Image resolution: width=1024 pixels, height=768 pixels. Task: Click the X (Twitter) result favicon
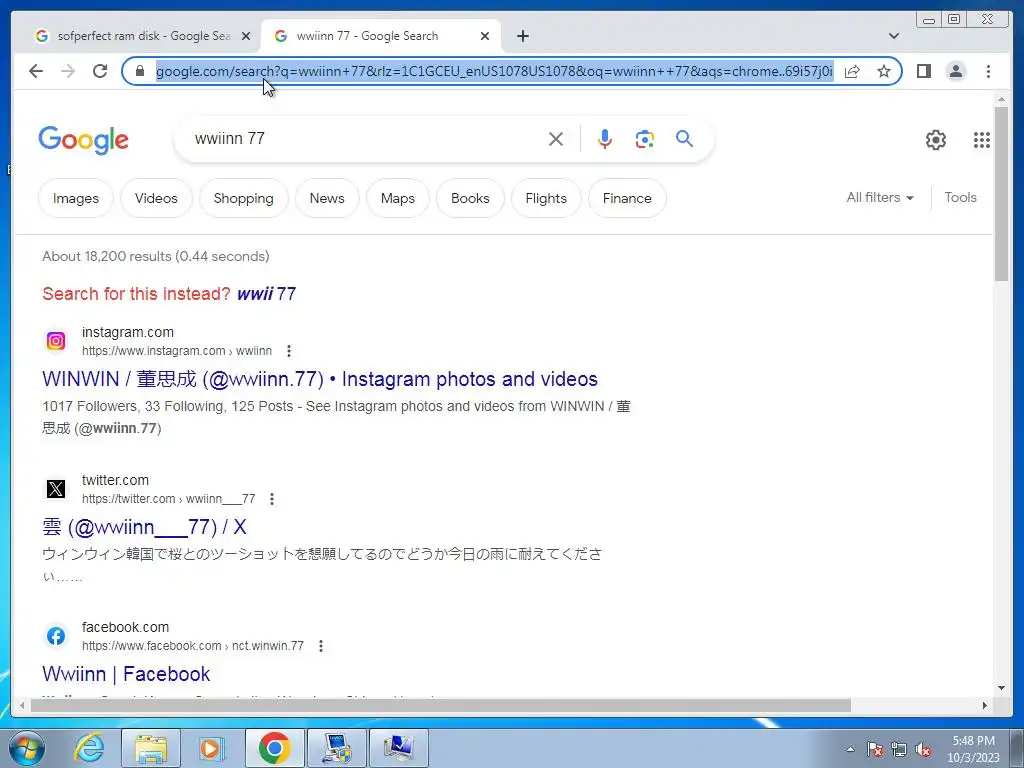[x=56, y=488]
